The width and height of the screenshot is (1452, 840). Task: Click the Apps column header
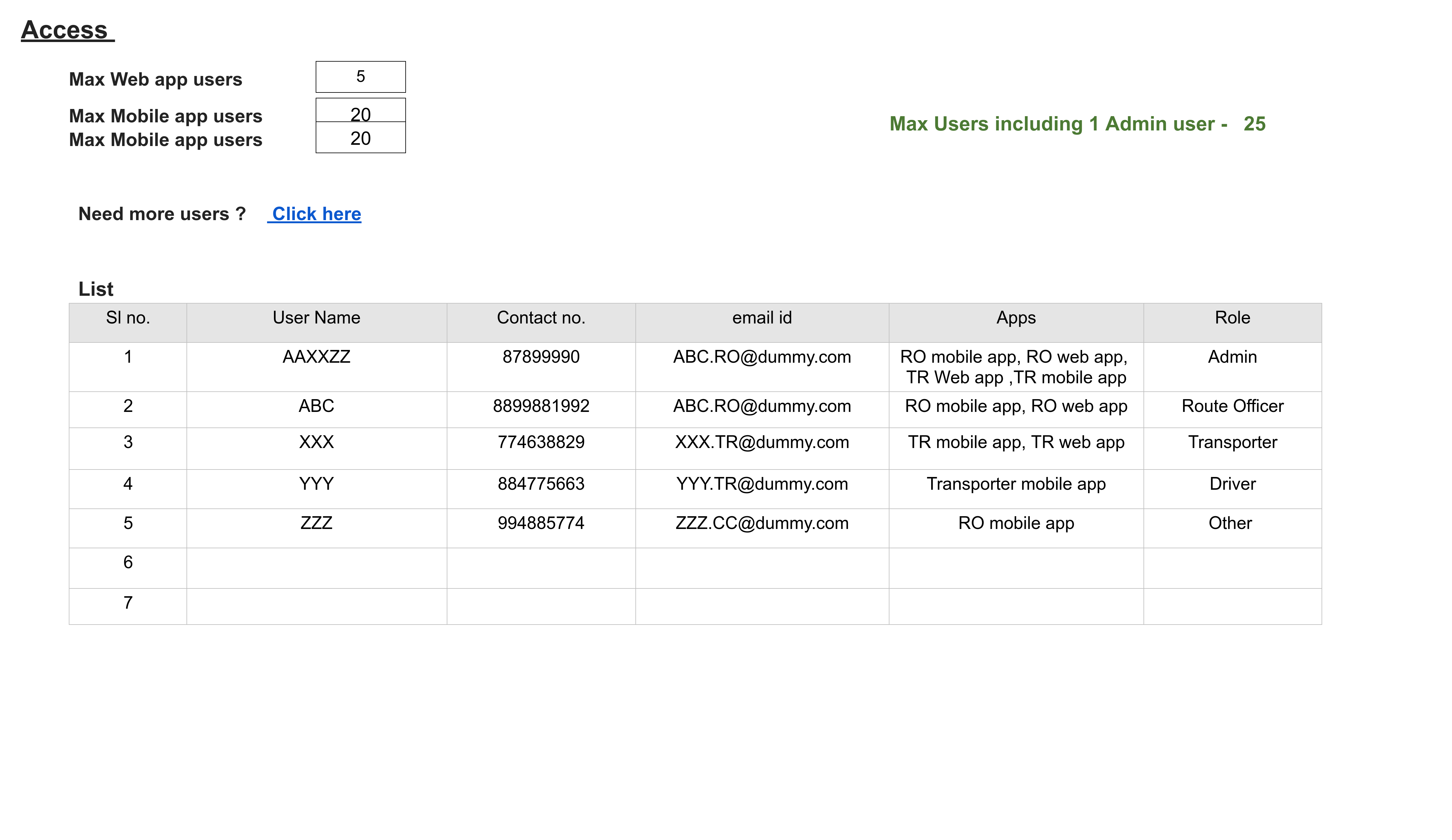point(1016,318)
